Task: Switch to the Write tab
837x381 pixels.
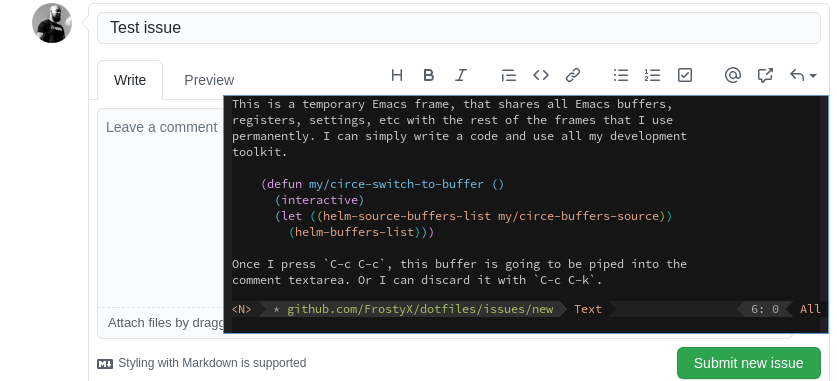Action: tap(130, 80)
